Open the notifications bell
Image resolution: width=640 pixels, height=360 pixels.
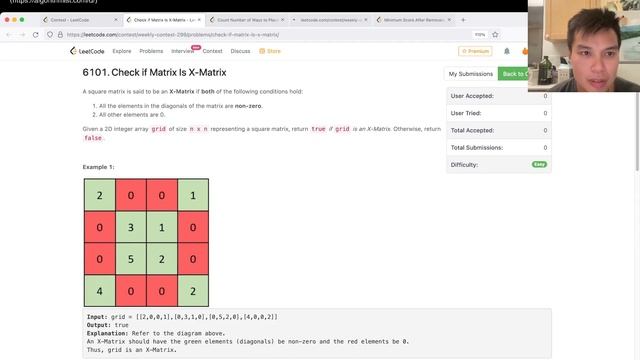click(507, 51)
